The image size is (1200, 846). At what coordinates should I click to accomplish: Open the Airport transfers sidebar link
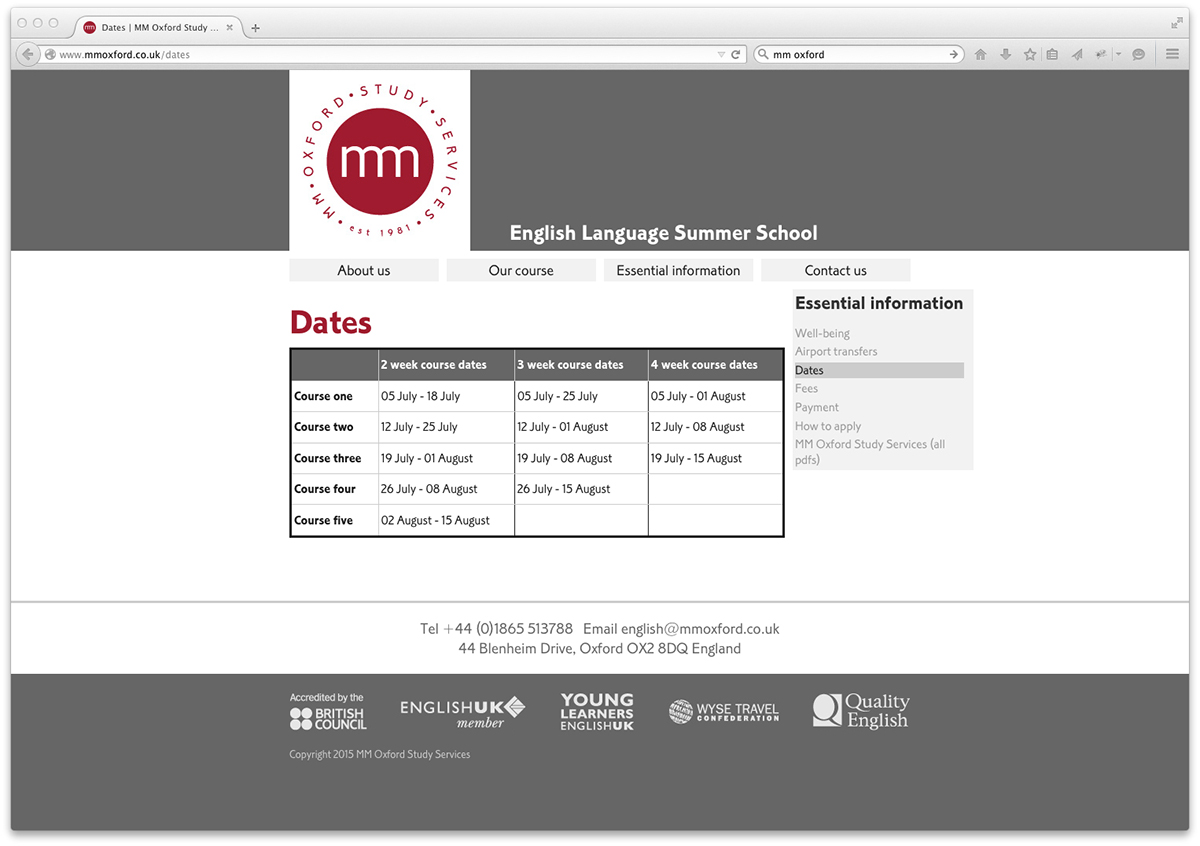tap(836, 351)
